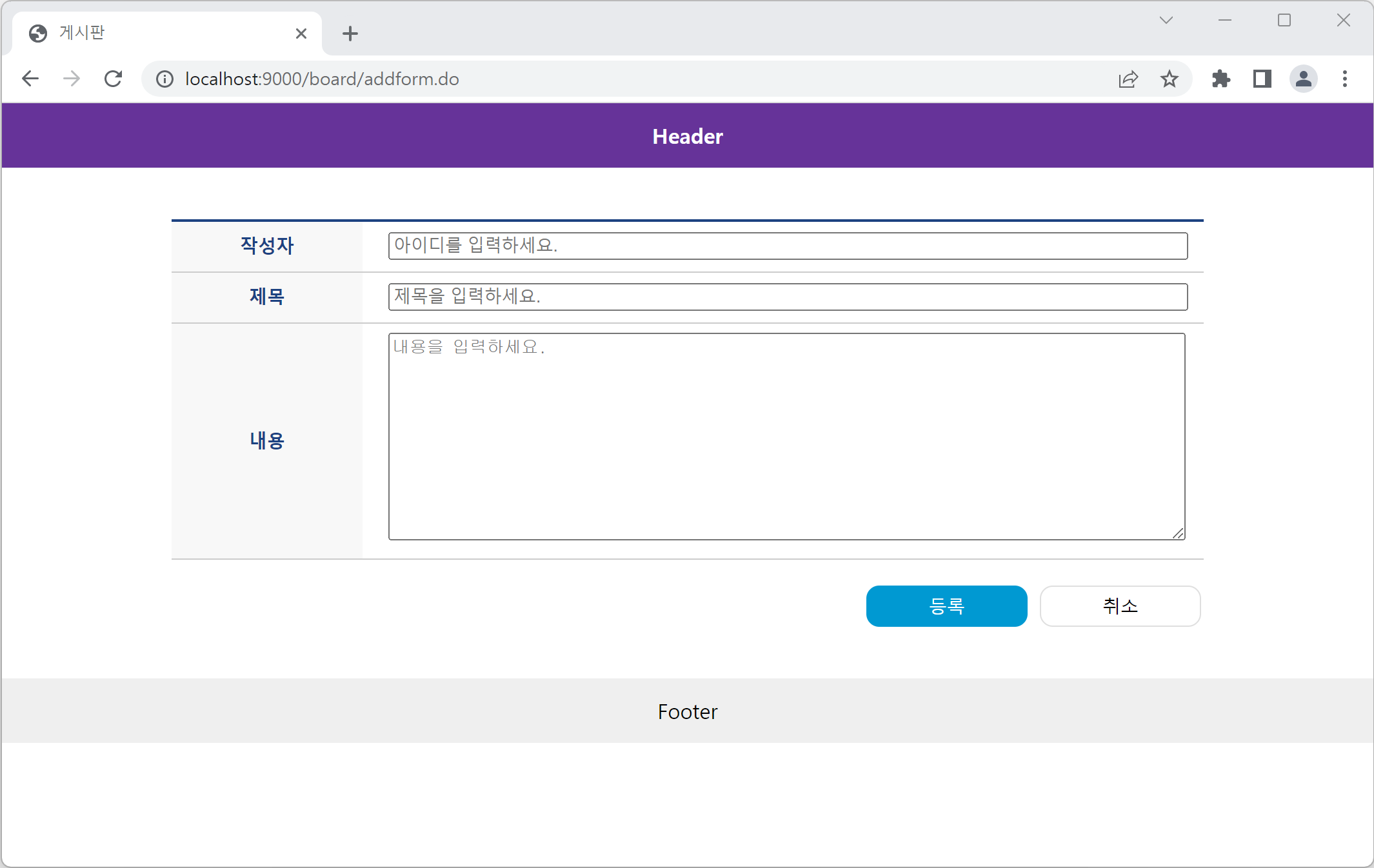Screen dimensions: 1374x868
Task: Reload the page with refresh icon
Action: (x=114, y=79)
